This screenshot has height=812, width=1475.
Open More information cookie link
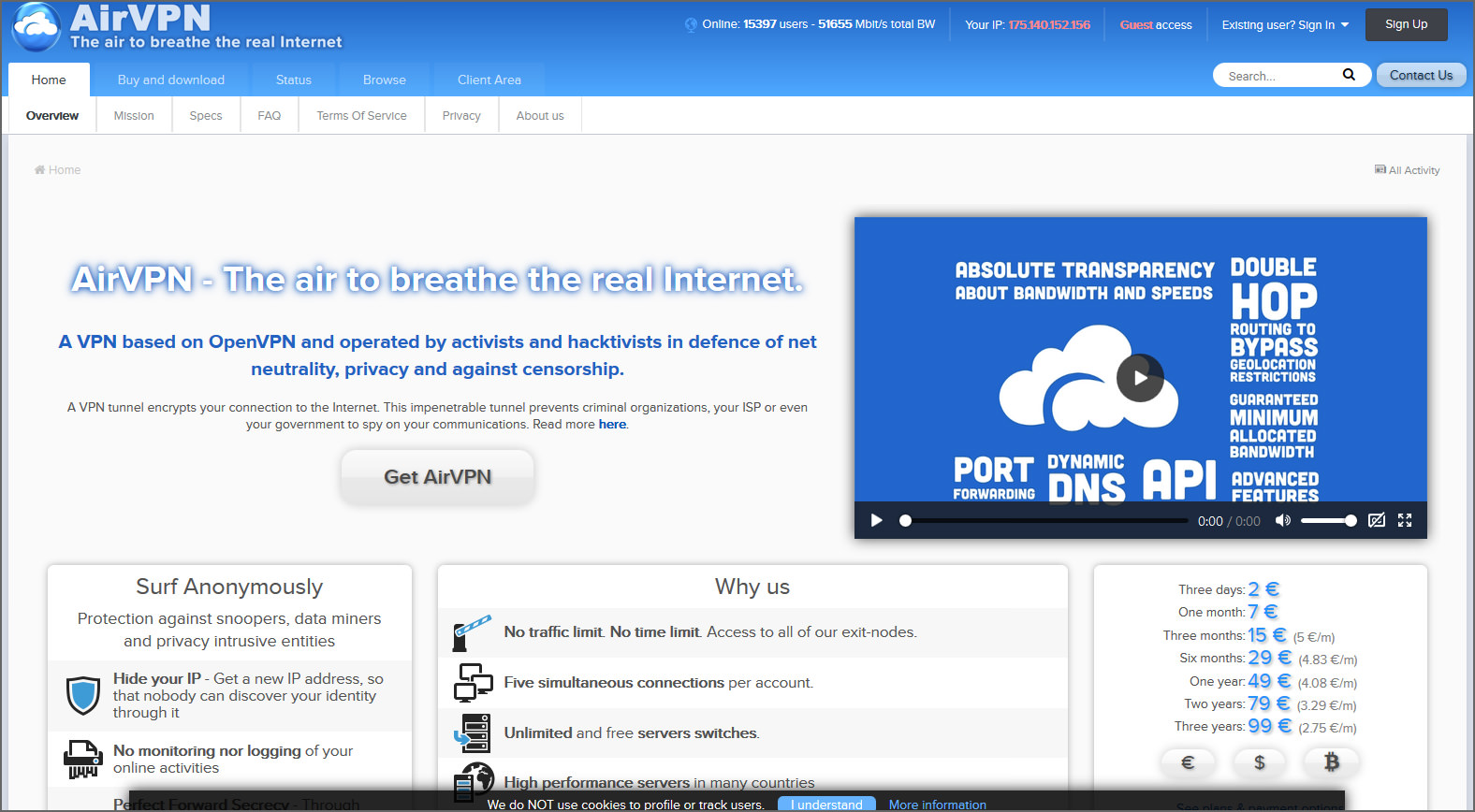(x=937, y=805)
